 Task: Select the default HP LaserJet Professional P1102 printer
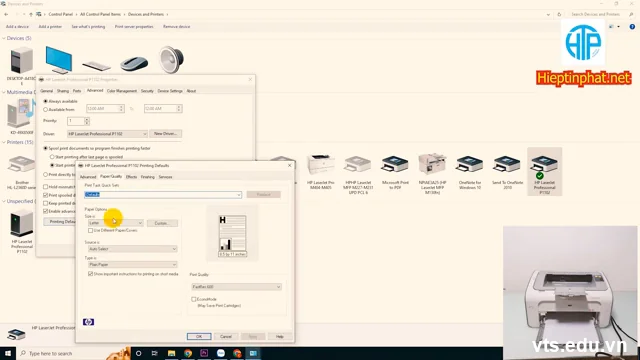[544, 171]
